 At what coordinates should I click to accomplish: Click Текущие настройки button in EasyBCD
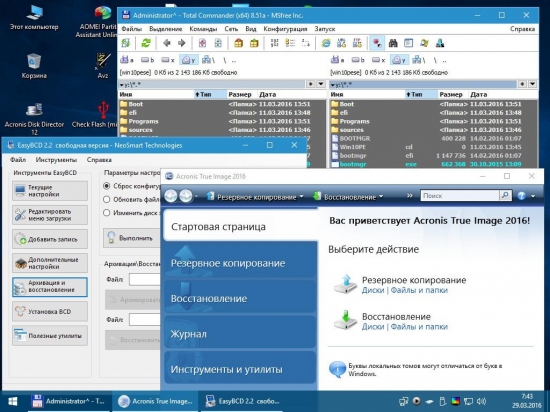[x=50, y=191]
